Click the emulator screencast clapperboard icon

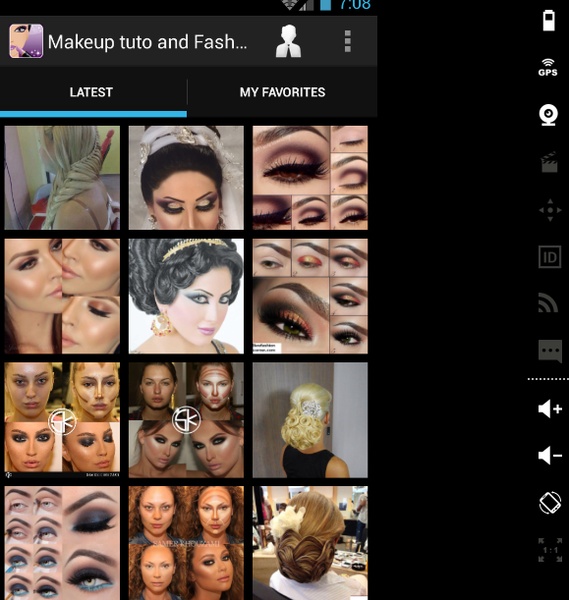[x=549, y=163]
